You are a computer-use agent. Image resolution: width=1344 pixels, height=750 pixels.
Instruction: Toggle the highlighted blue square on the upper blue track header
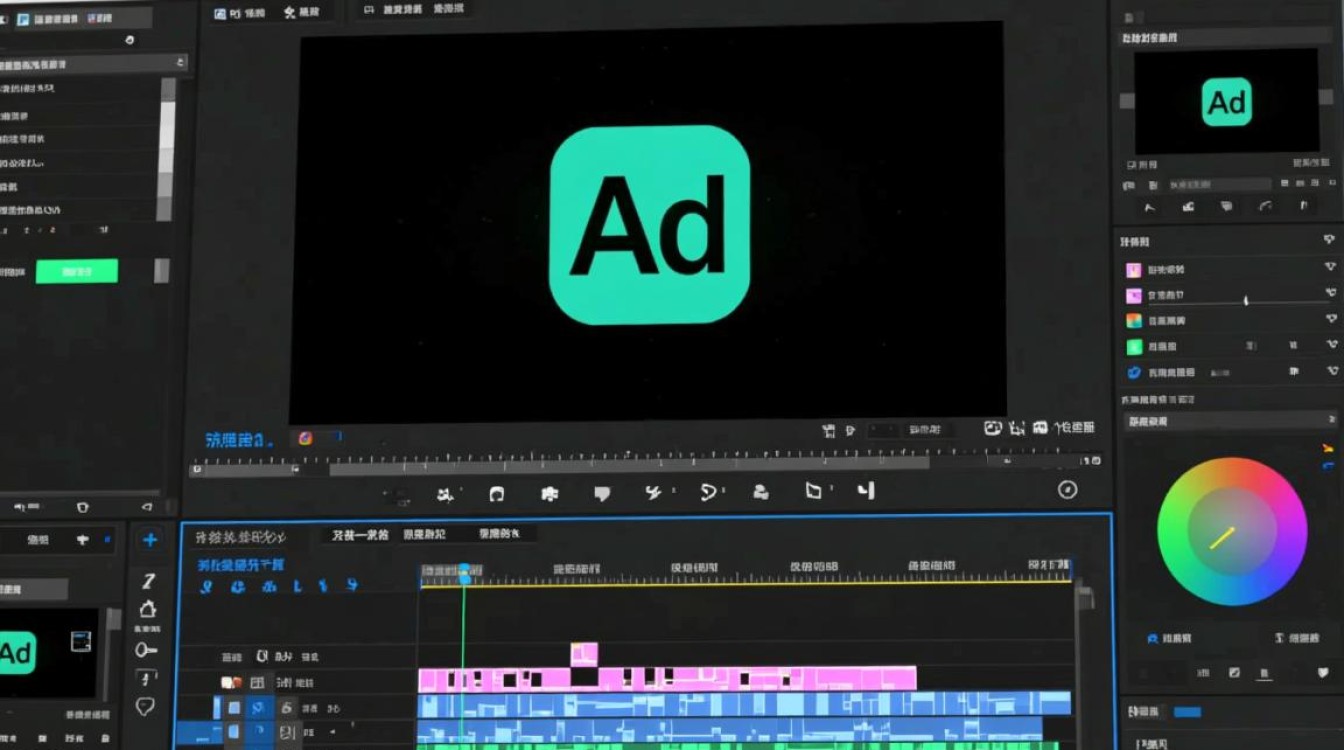click(258, 708)
